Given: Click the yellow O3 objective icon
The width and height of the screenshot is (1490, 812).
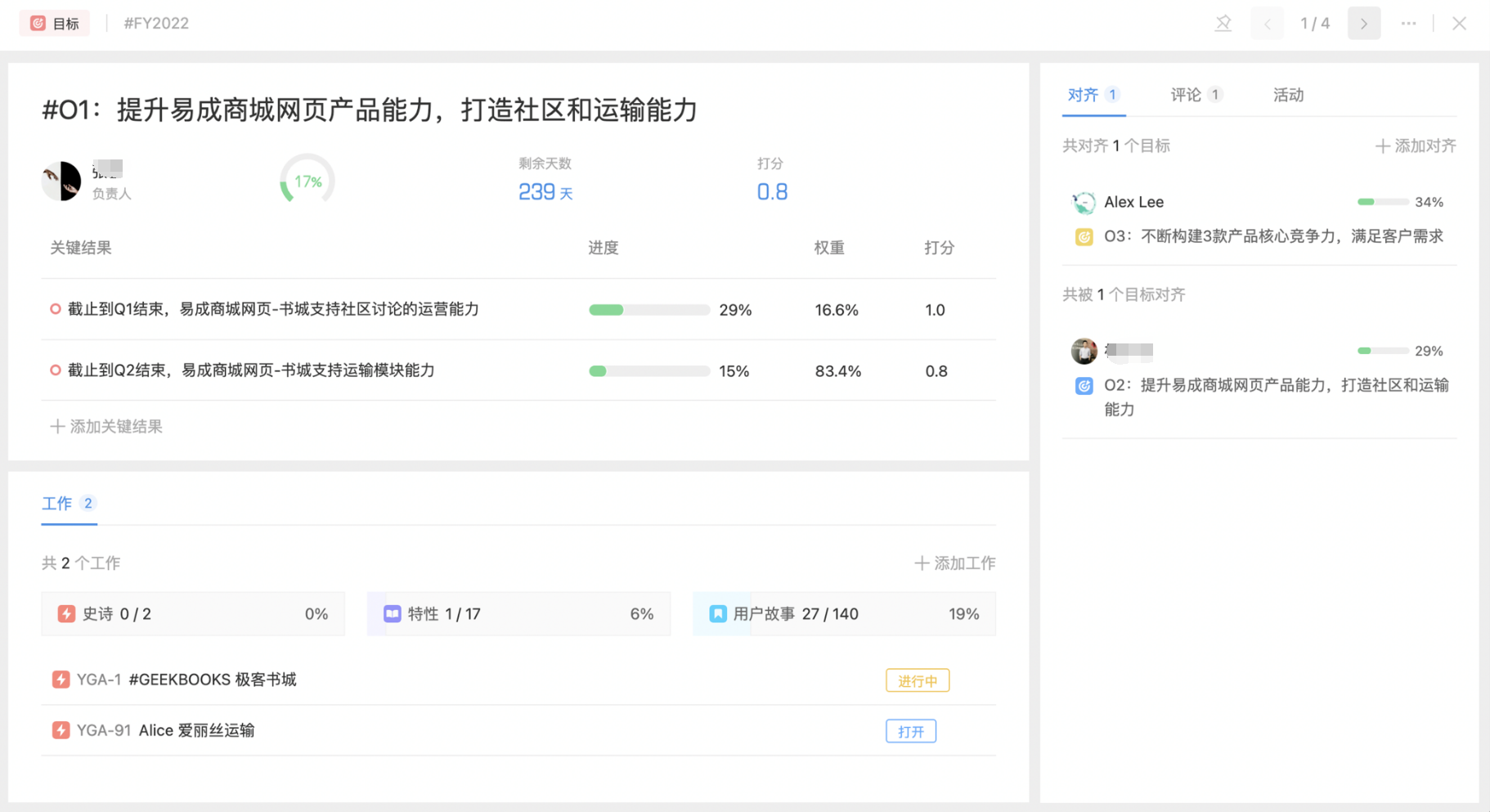Looking at the screenshot, I should pos(1084,237).
